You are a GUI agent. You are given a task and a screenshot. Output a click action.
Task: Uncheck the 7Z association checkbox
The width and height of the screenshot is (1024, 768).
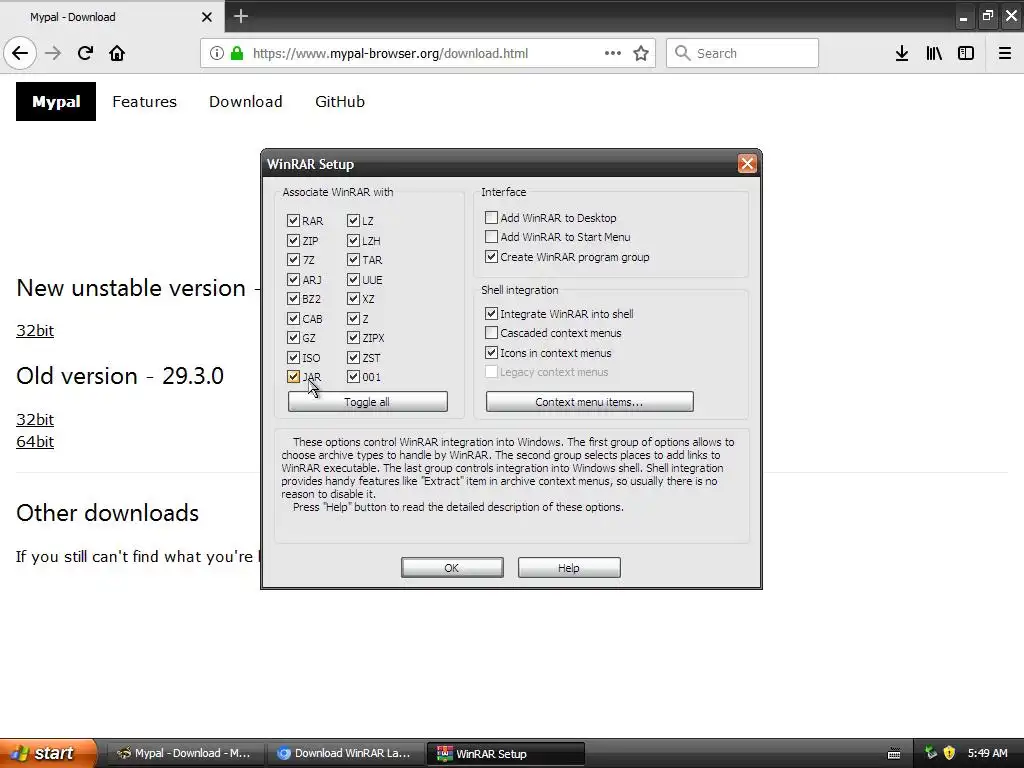point(293,259)
